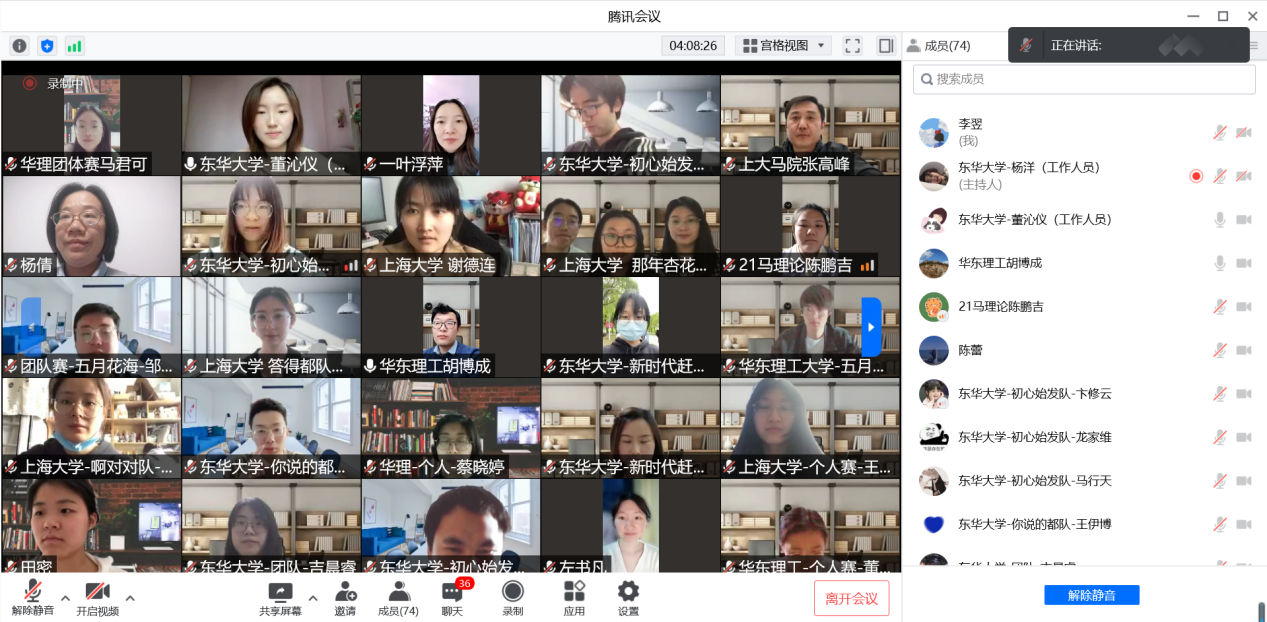Viewport: 1267px width, 622px height.
Task: Open 设置 settings gear
Action: pyautogui.click(x=628, y=597)
